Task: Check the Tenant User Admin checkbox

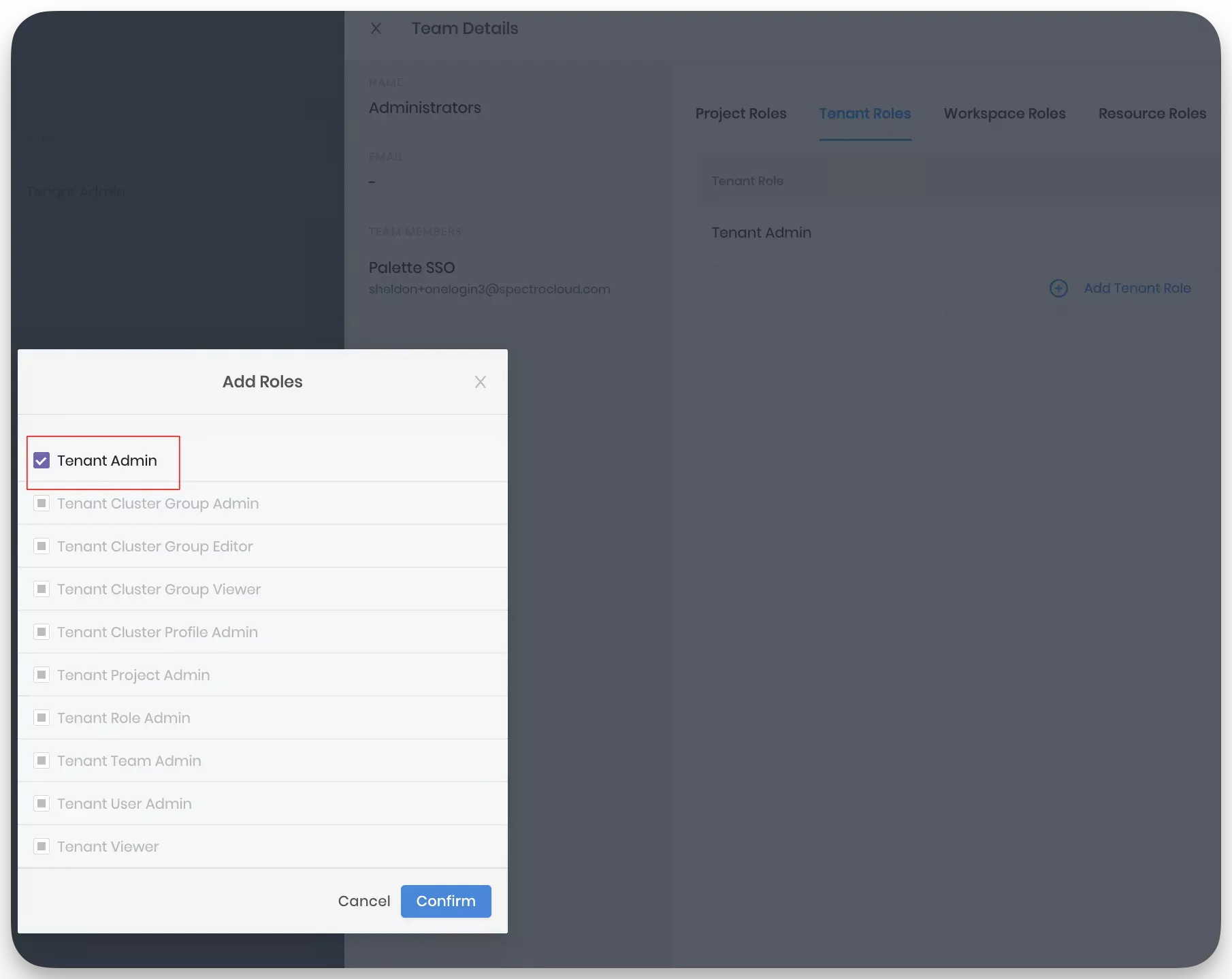Action: [x=42, y=803]
